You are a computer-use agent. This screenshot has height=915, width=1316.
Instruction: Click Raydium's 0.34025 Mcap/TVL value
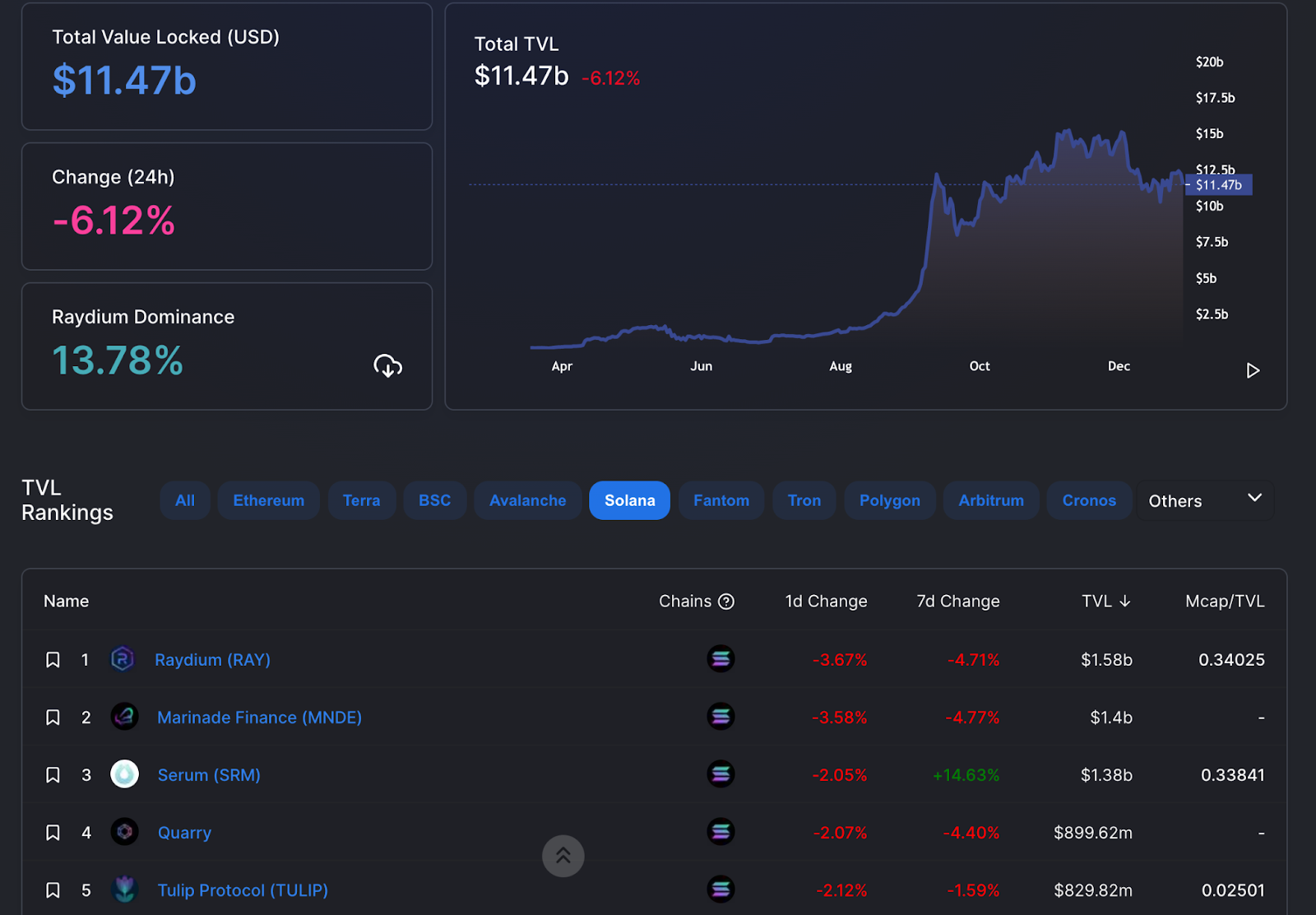(1231, 660)
